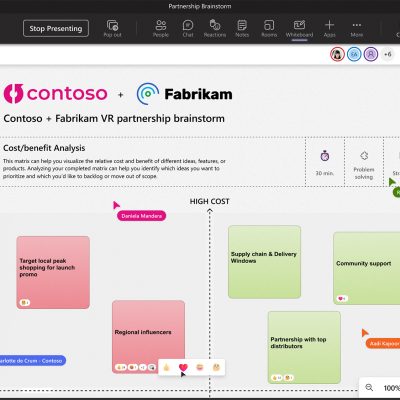Click the Contoso logo
Viewport: 400px width, 400px height.
[56, 93]
